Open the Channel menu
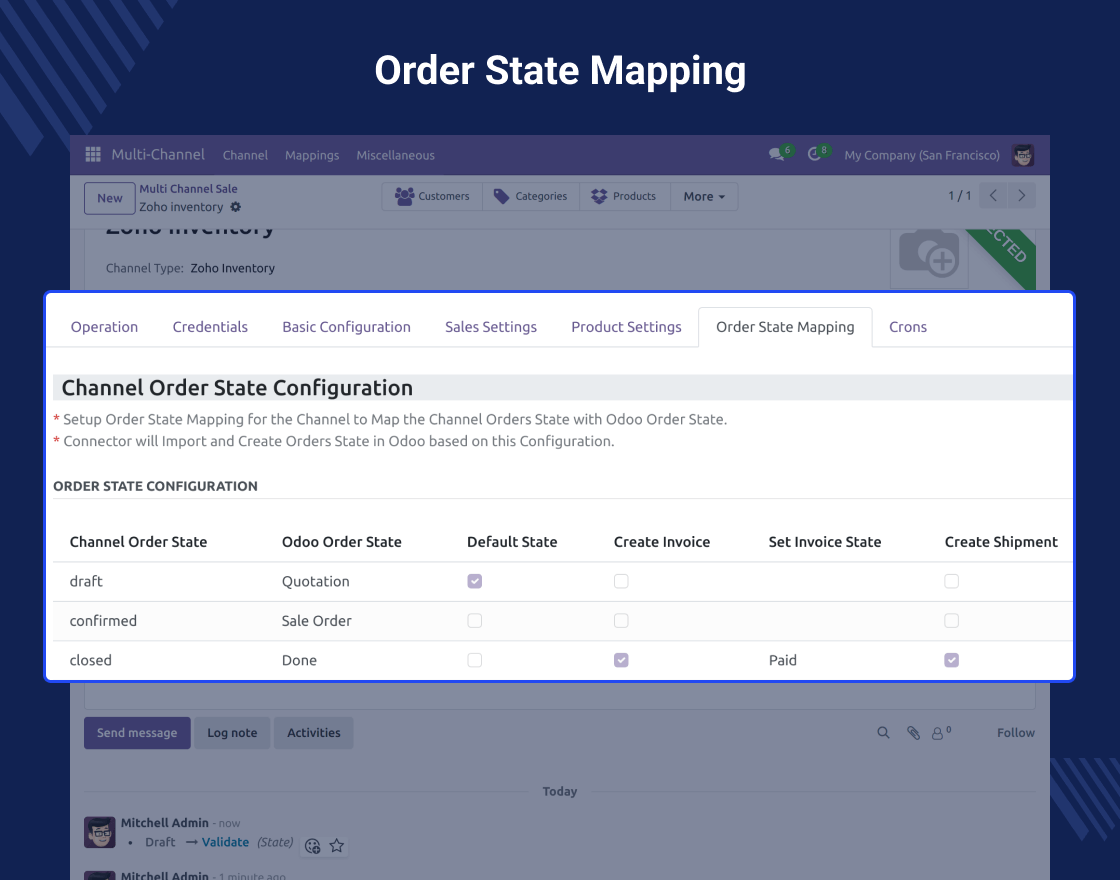The height and width of the screenshot is (880, 1120). 245,155
